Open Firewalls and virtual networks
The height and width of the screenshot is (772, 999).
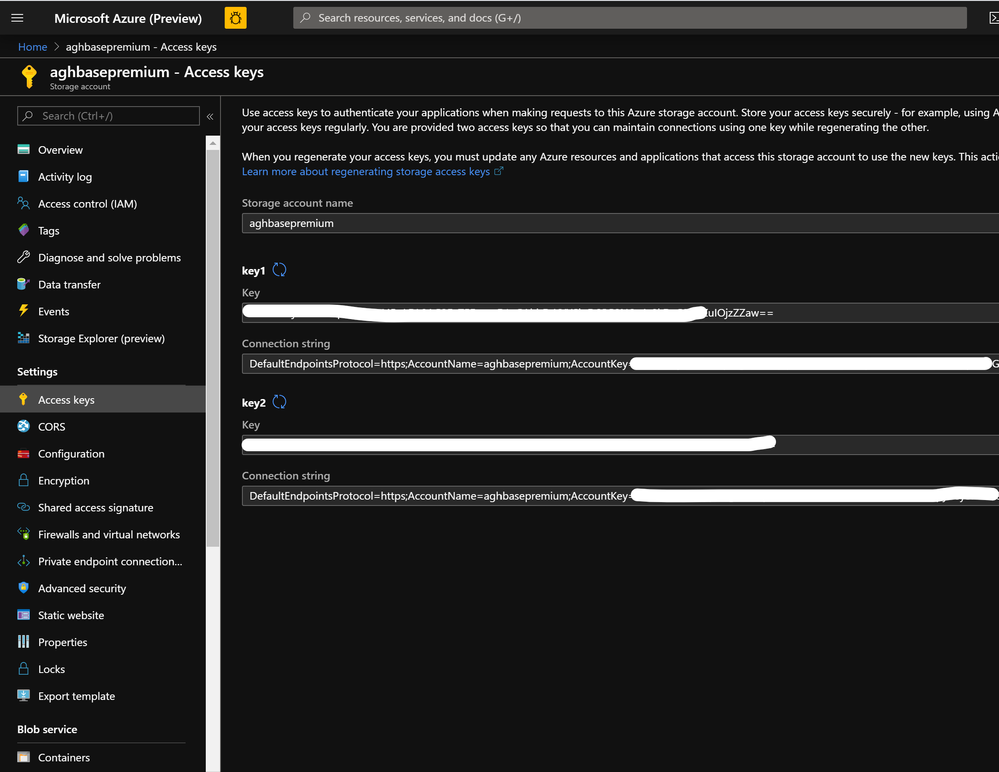click(x=102, y=534)
